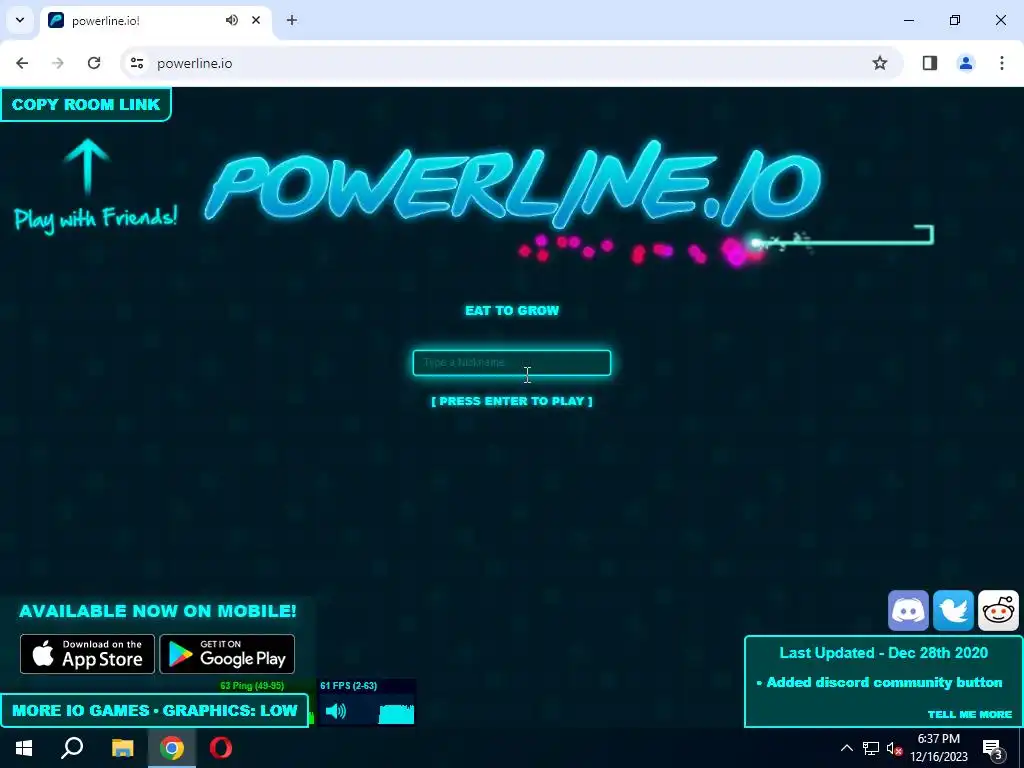Click the Play with Friends! text
The width and height of the screenshot is (1024, 768).
click(95, 217)
